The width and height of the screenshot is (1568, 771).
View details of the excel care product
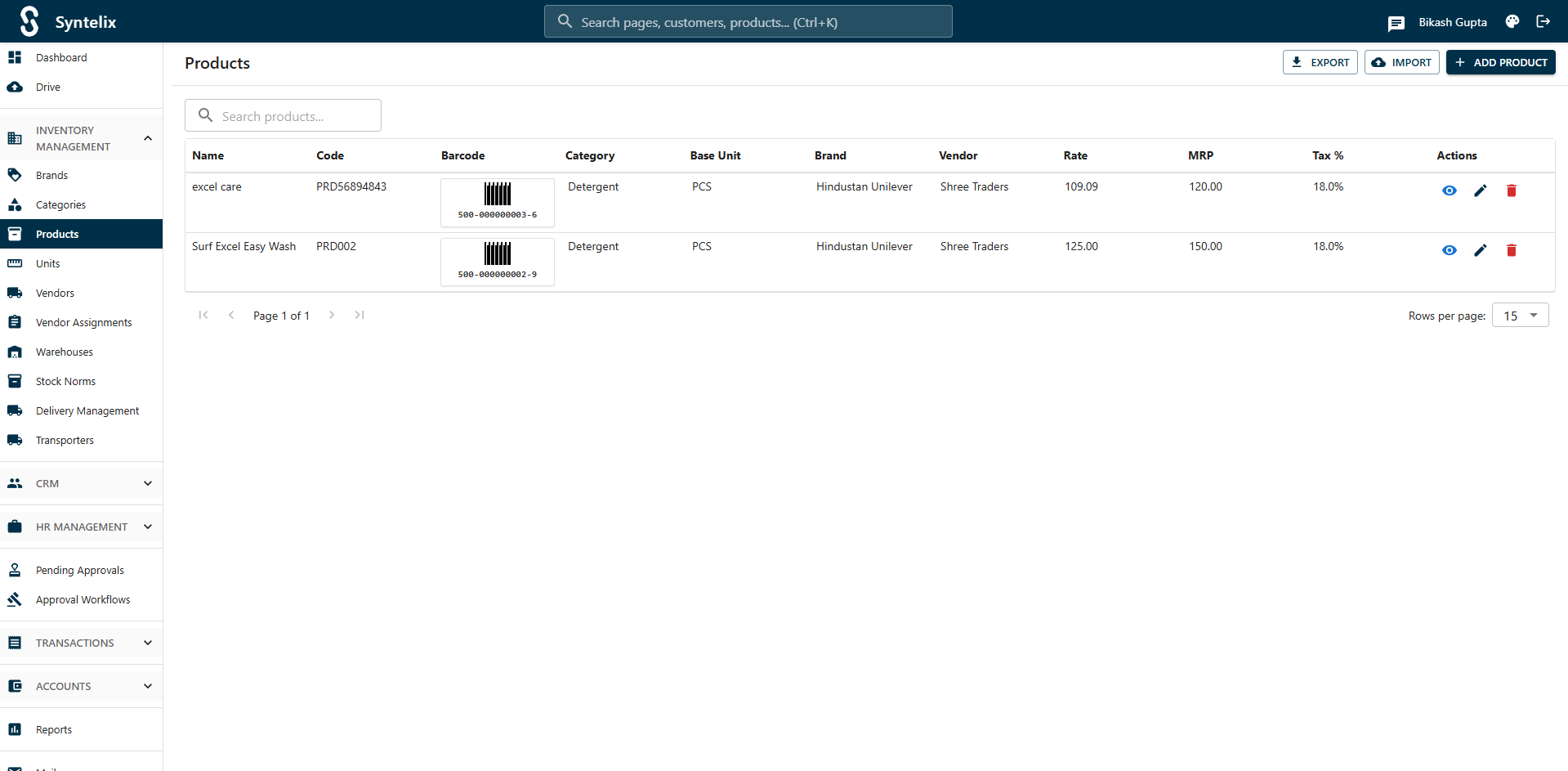click(x=1450, y=191)
